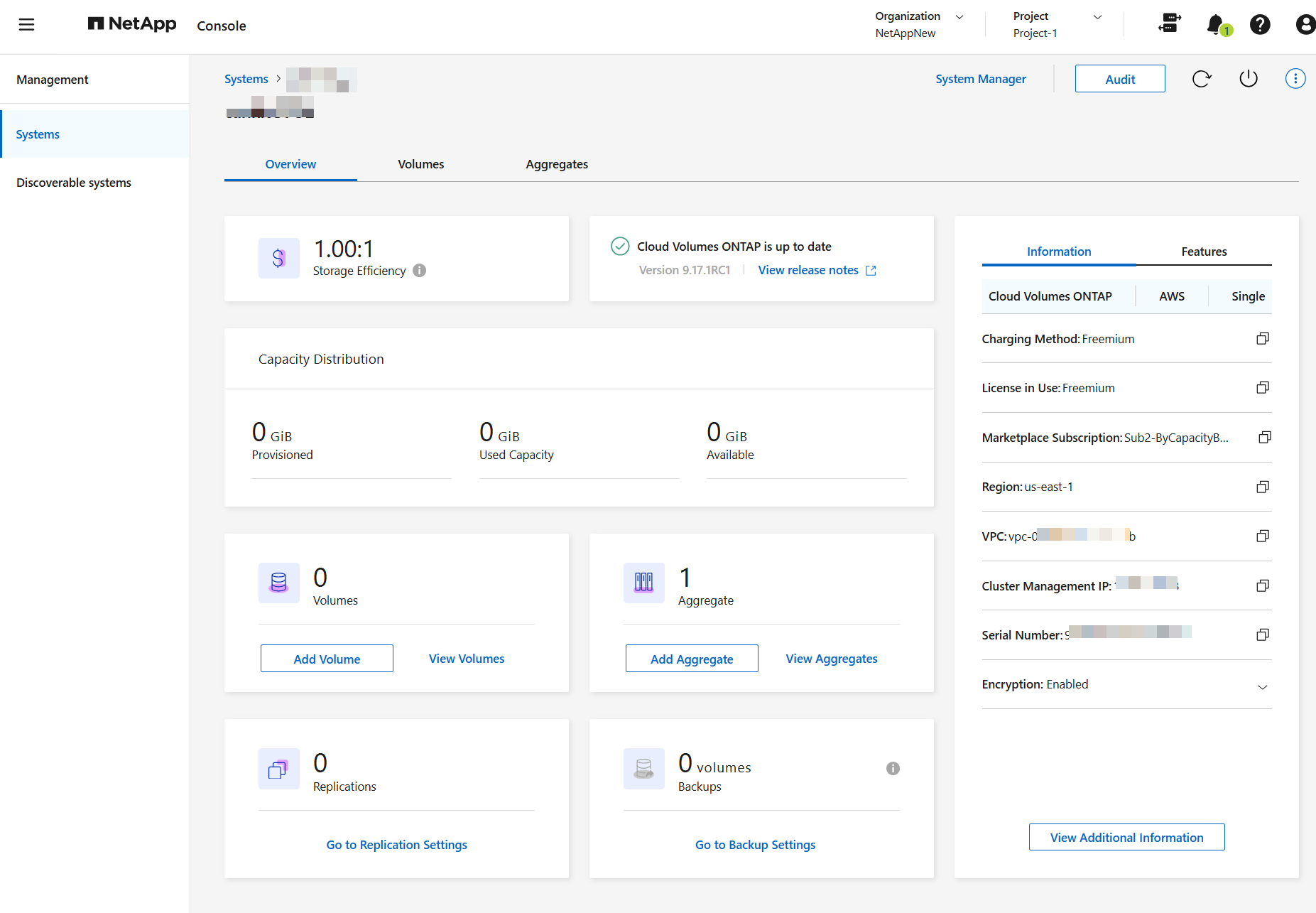Copy the Serial Number
1316x913 pixels.
point(1262,634)
